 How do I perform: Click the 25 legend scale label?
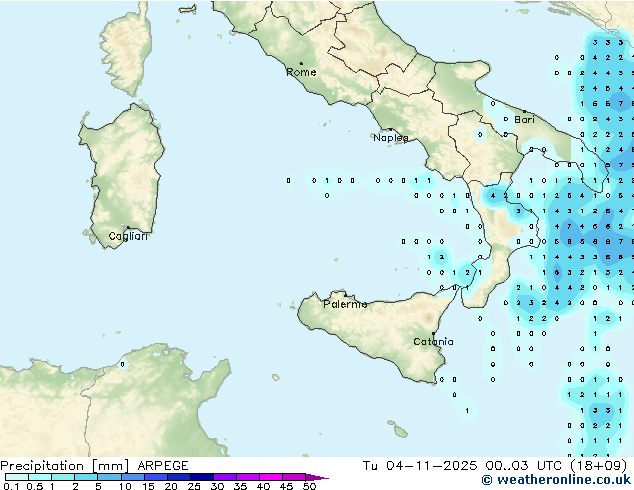(194, 486)
